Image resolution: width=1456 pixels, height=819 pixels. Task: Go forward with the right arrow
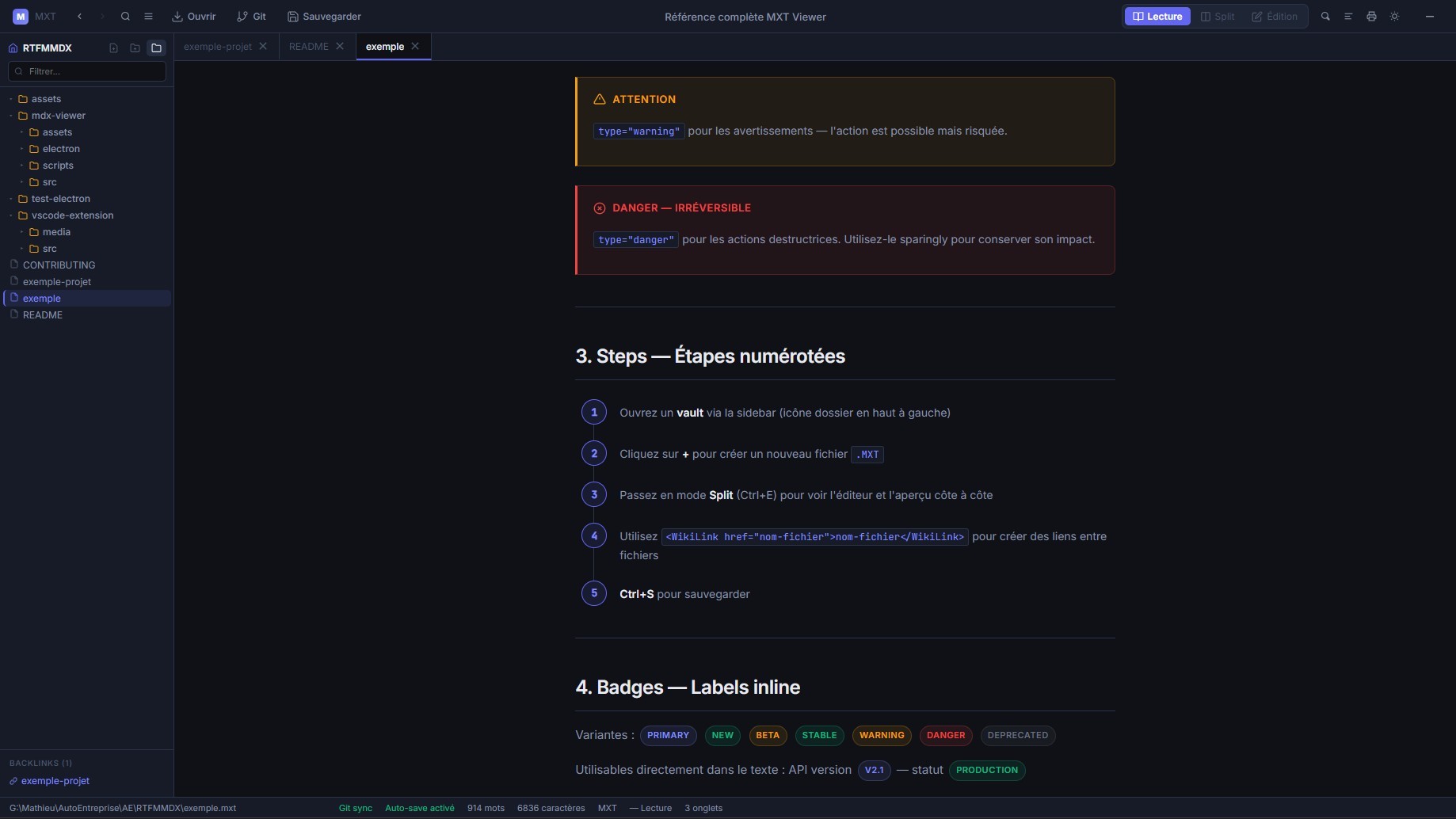(102, 16)
